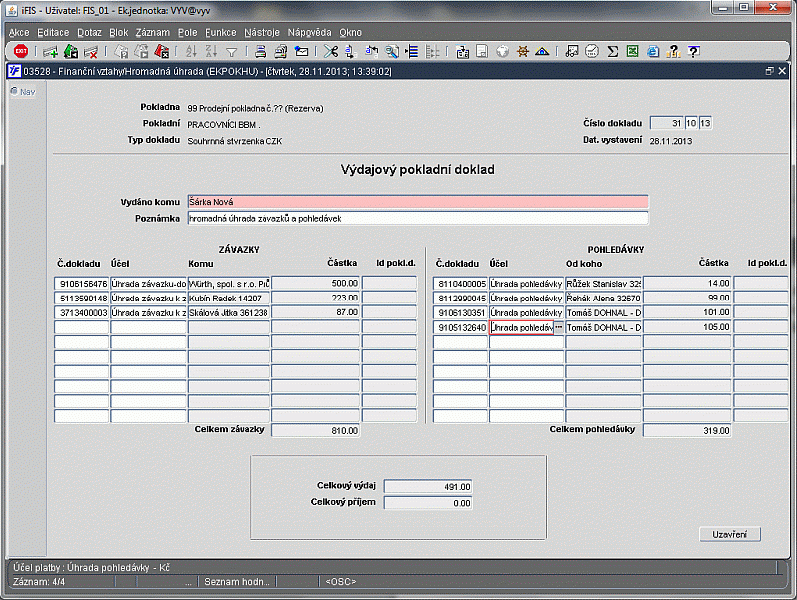The height and width of the screenshot is (600, 797).
Task: Click pohledávky document cell 9106130351
Action: 461,313
